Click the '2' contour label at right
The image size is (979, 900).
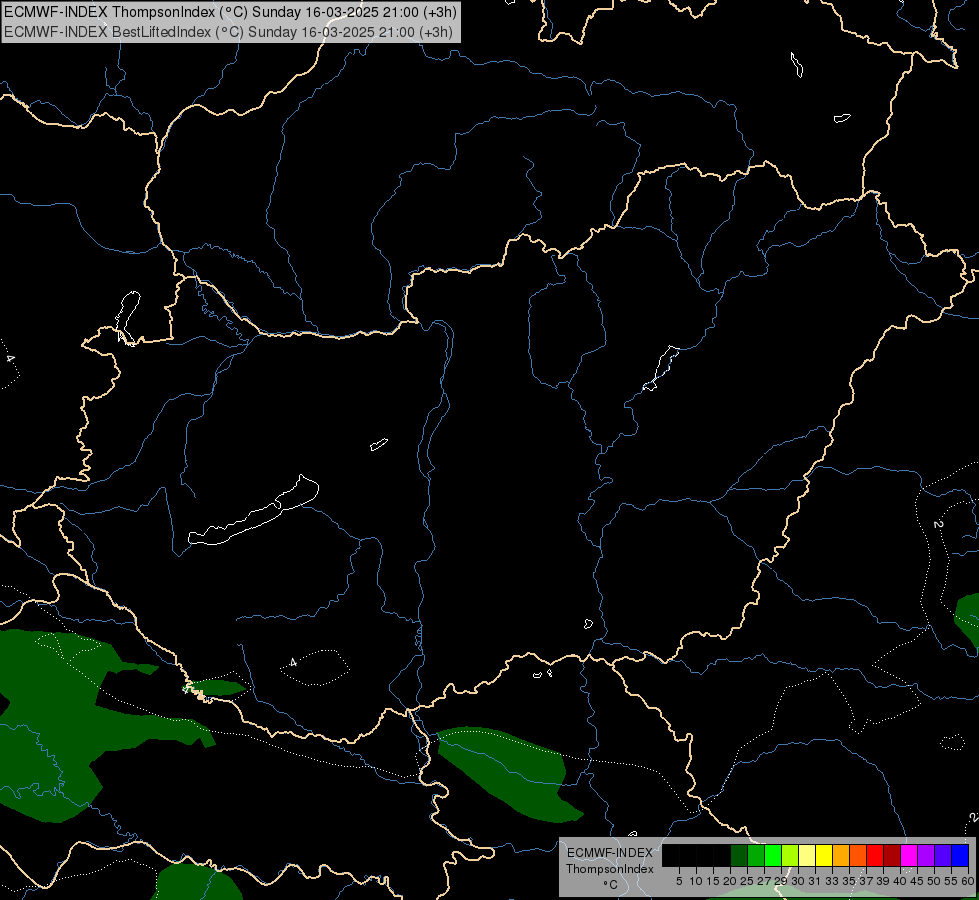[938, 524]
